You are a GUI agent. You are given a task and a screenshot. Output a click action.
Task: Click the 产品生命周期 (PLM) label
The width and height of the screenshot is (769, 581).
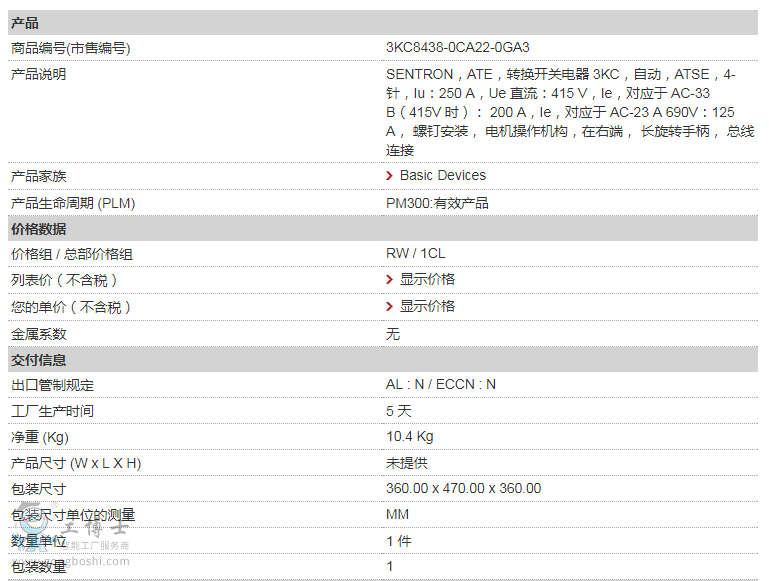coord(72,203)
